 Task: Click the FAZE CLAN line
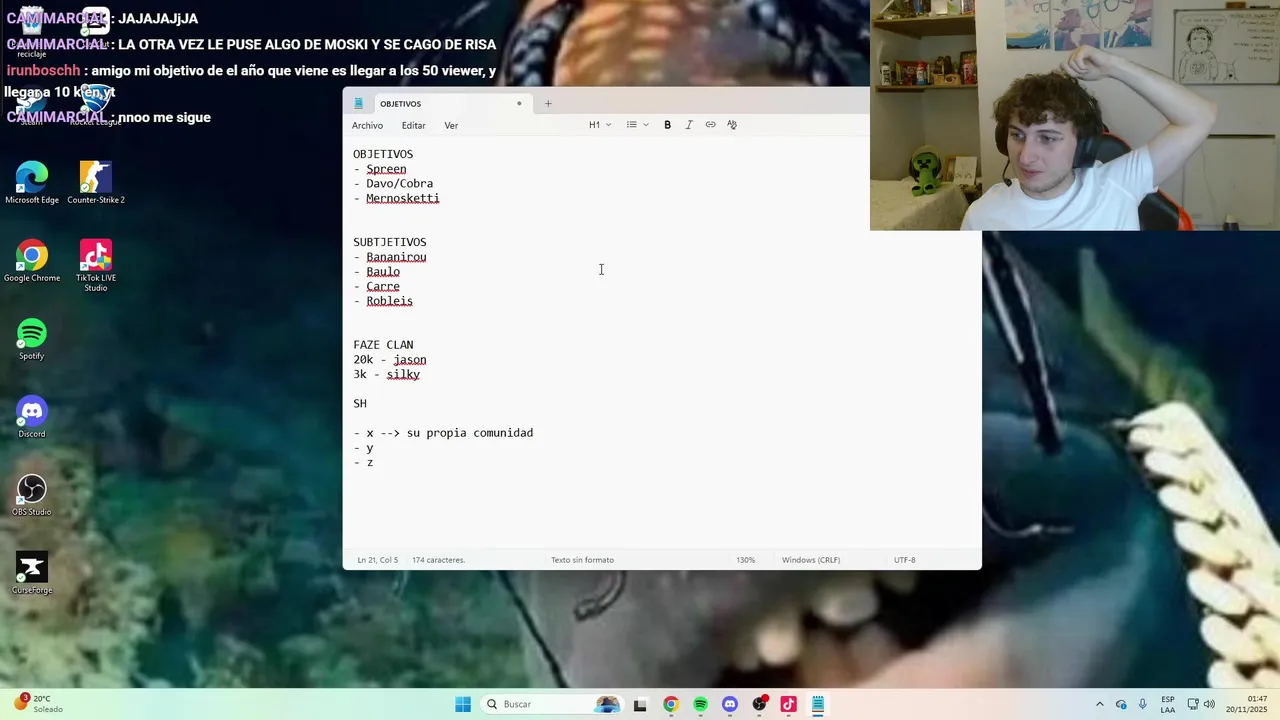click(383, 345)
